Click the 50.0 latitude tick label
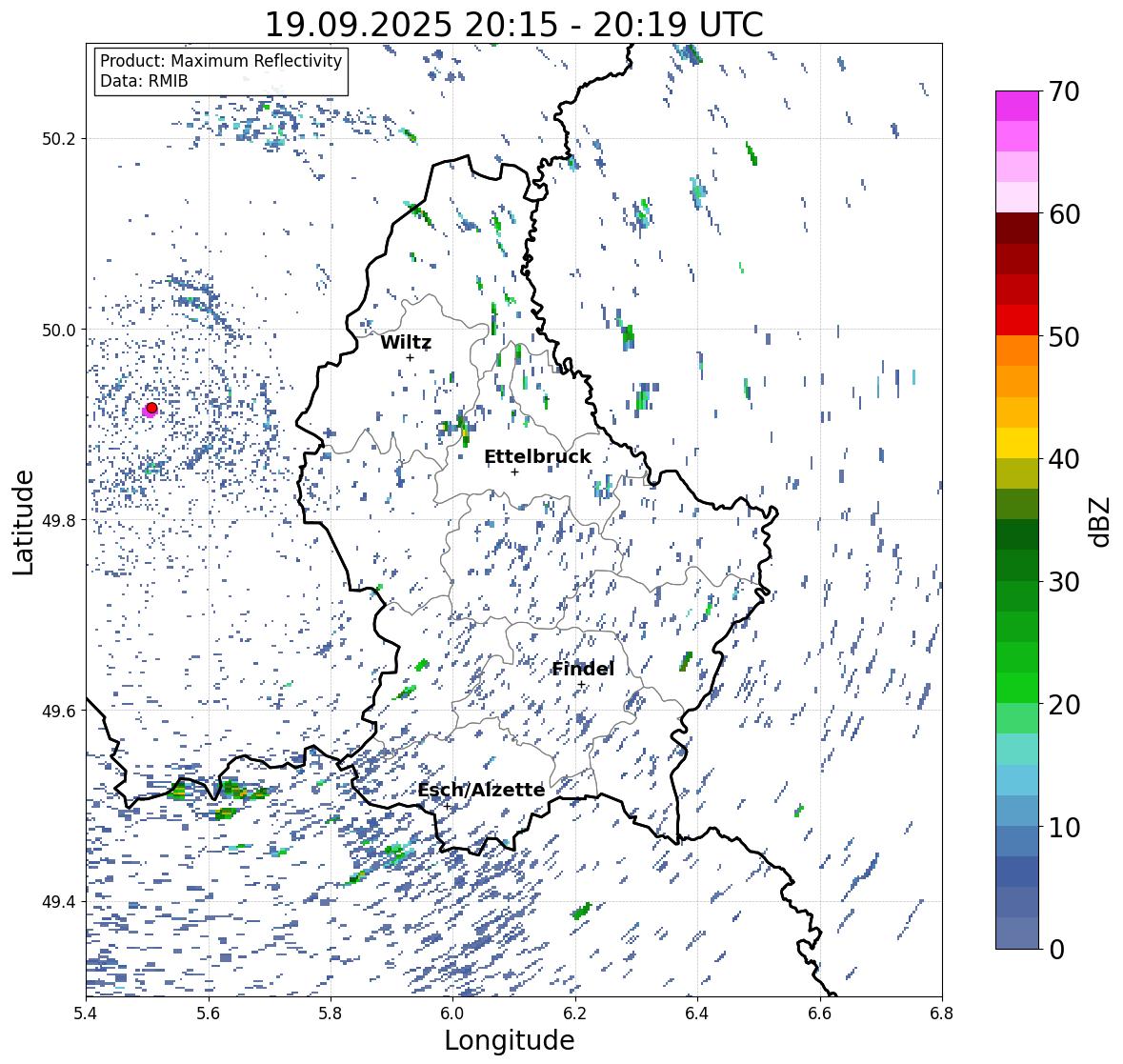 59,331
